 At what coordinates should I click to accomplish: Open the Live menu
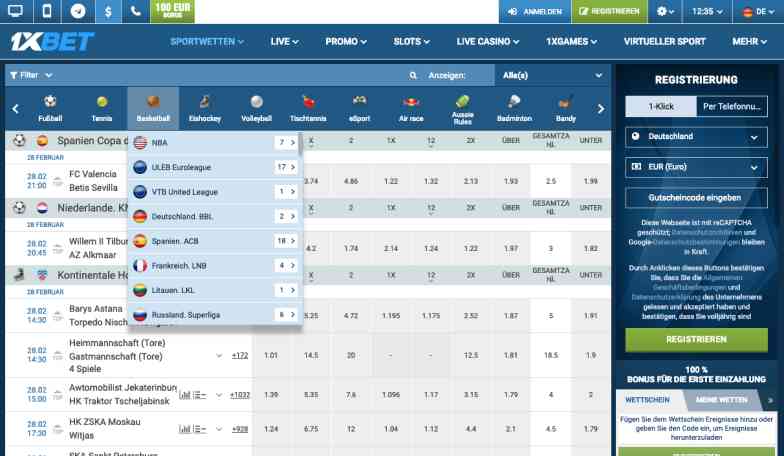[x=284, y=42]
